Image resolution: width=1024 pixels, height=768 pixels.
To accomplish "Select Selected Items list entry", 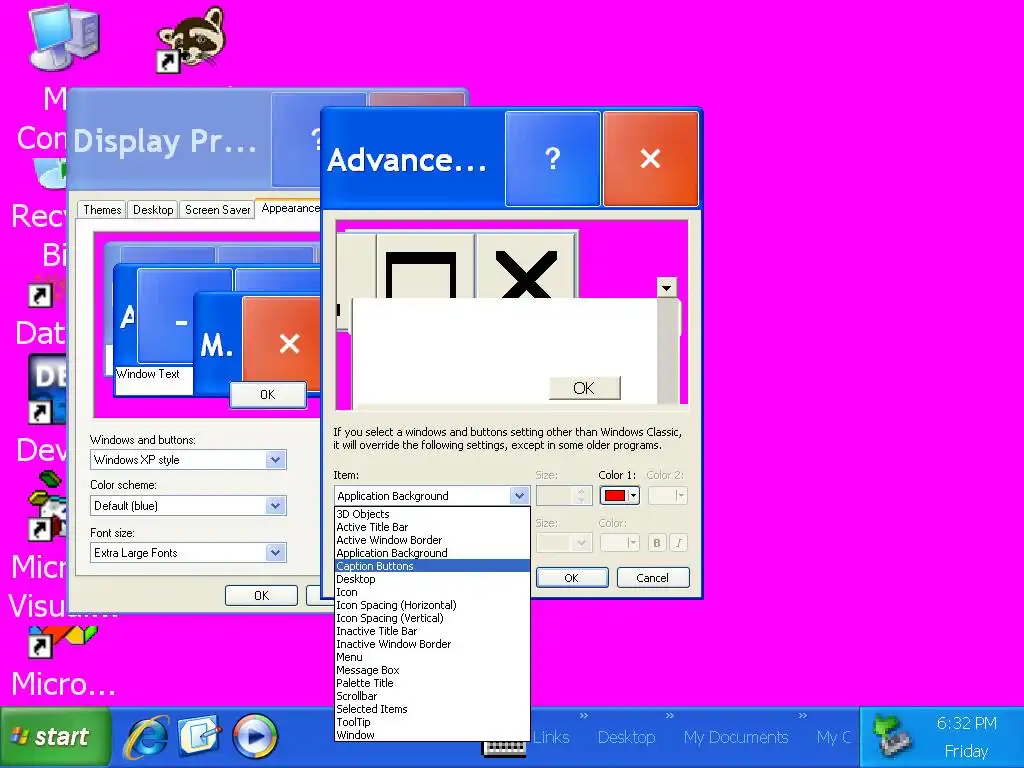I will tap(432, 710).
